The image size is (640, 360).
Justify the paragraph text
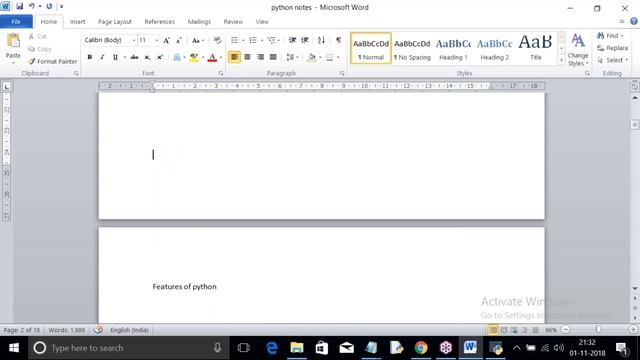click(273, 57)
